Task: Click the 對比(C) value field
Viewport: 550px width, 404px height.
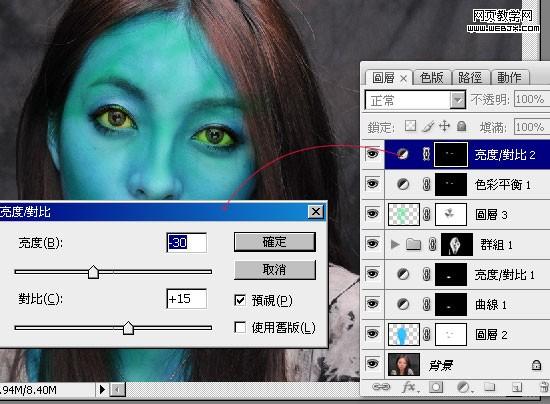Action: (187, 298)
